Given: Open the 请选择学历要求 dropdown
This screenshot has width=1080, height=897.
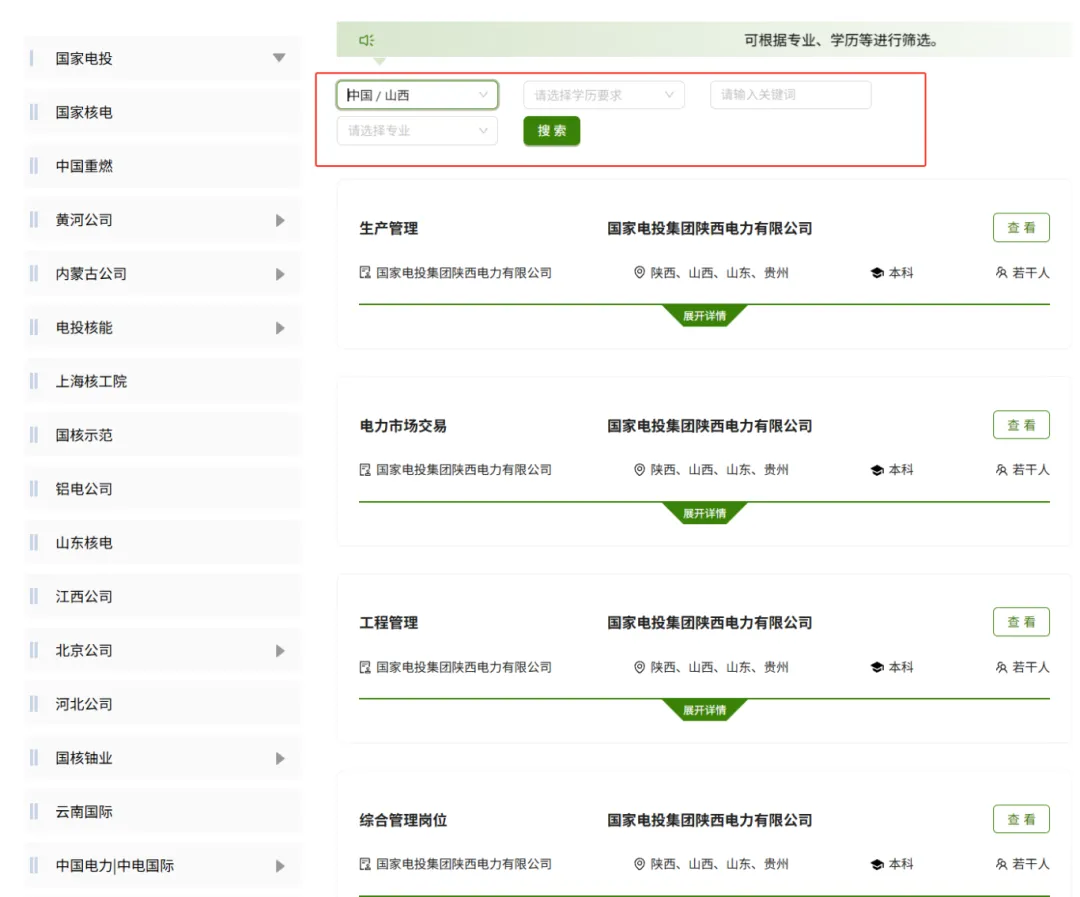Looking at the screenshot, I should [604, 95].
